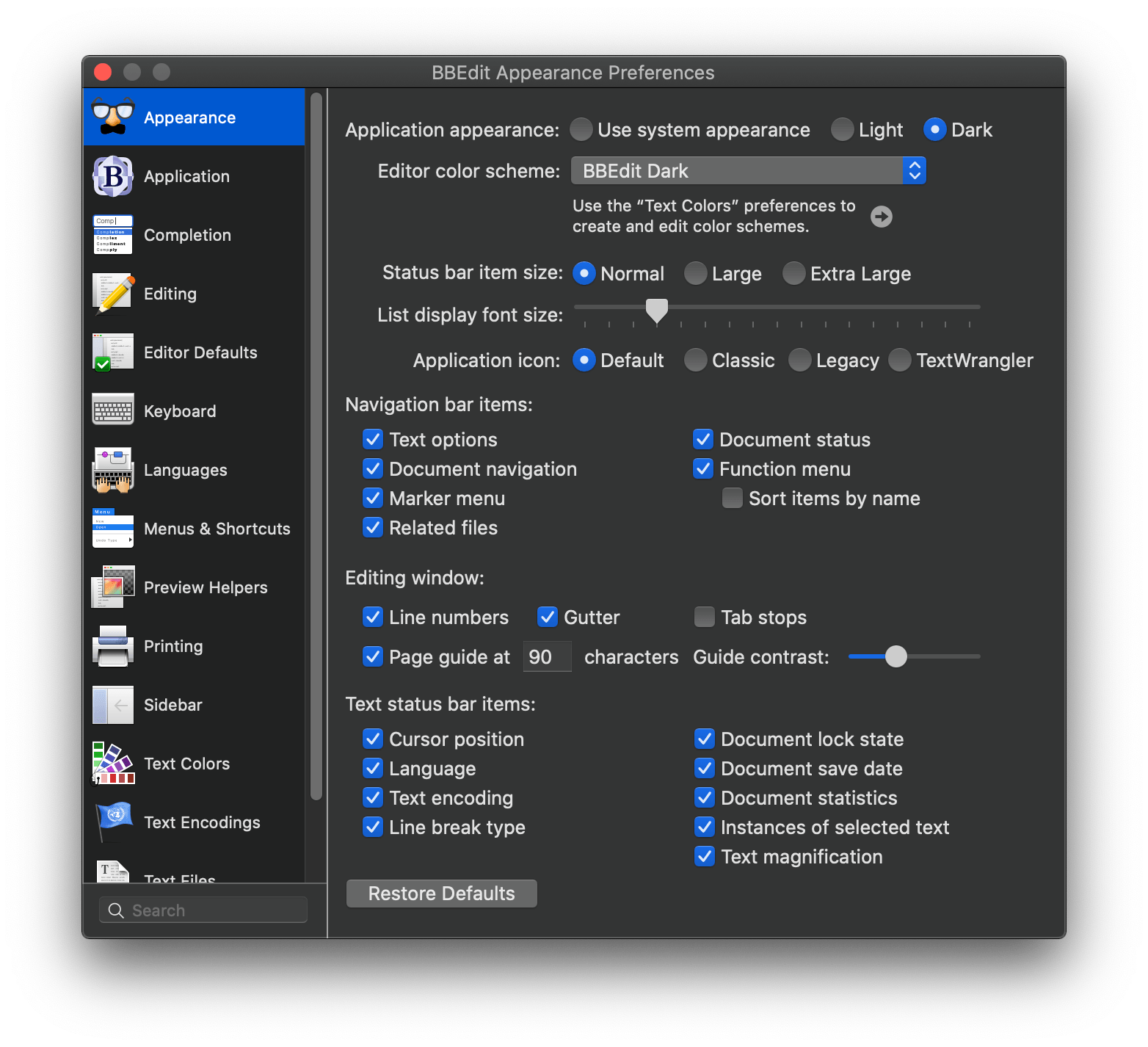1148x1047 pixels.
Task: Click arrow icon to open Text Colors preferences
Action: (x=881, y=217)
